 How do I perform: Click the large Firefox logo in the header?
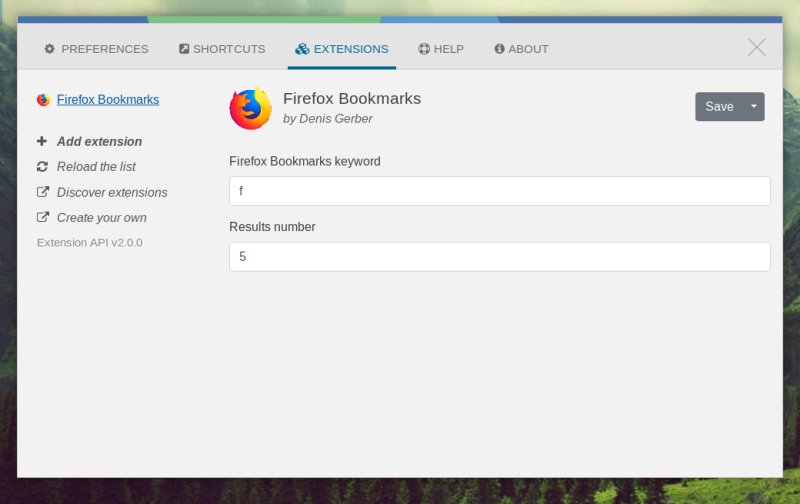(251, 108)
